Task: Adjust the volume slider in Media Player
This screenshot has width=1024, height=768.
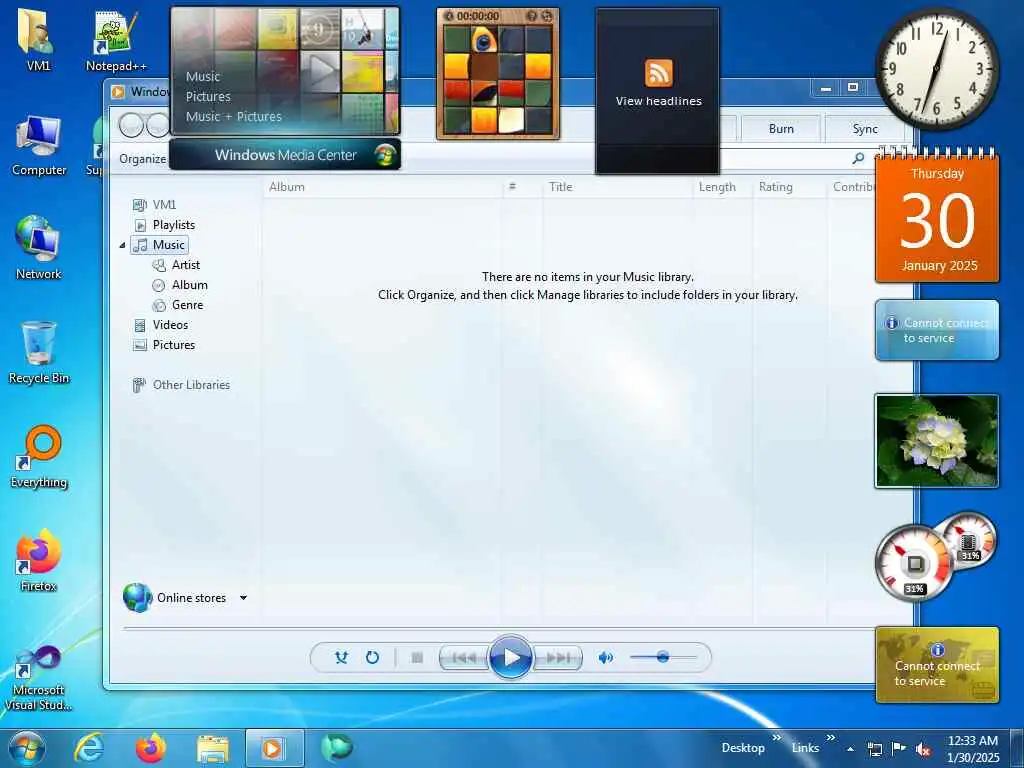Action: coord(662,657)
